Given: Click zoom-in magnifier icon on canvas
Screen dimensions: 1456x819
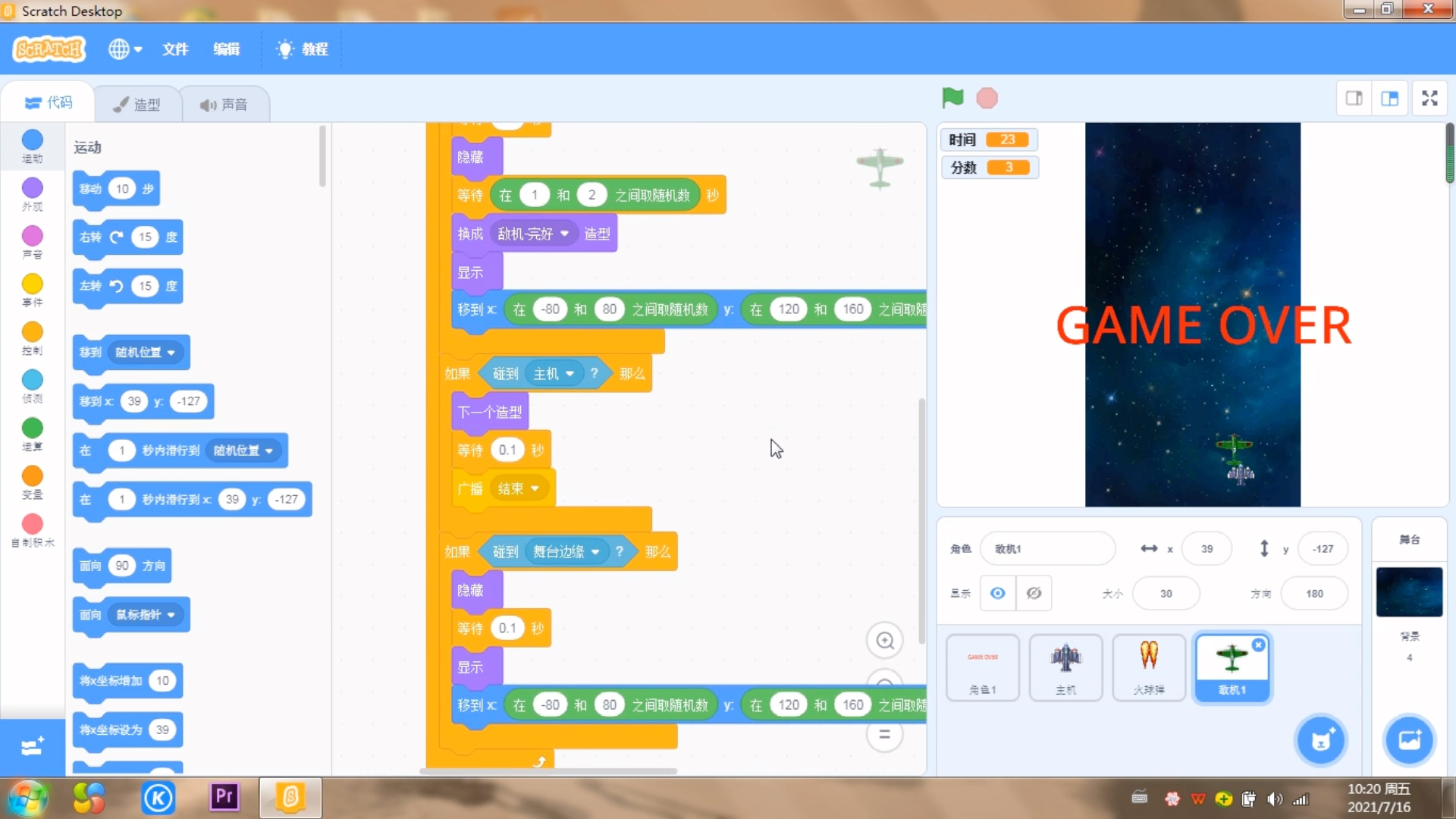Looking at the screenshot, I should click(x=884, y=641).
